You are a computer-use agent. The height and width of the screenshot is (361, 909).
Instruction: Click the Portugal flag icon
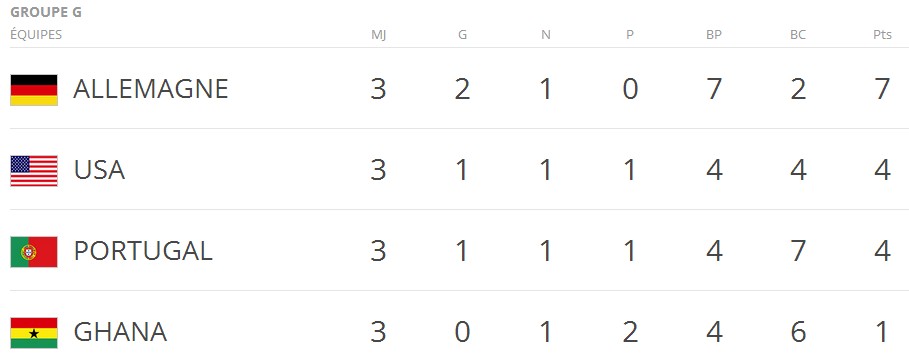[34, 252]
